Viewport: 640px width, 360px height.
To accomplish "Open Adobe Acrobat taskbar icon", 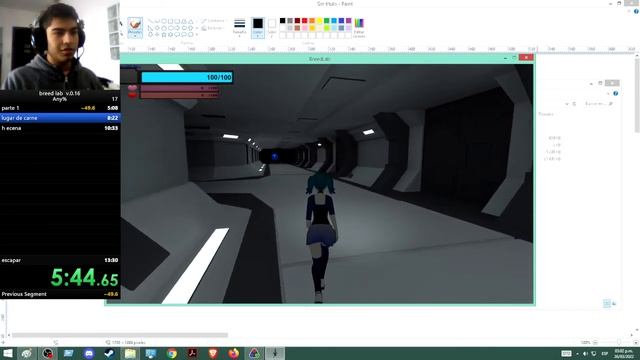I will [192, 353].
